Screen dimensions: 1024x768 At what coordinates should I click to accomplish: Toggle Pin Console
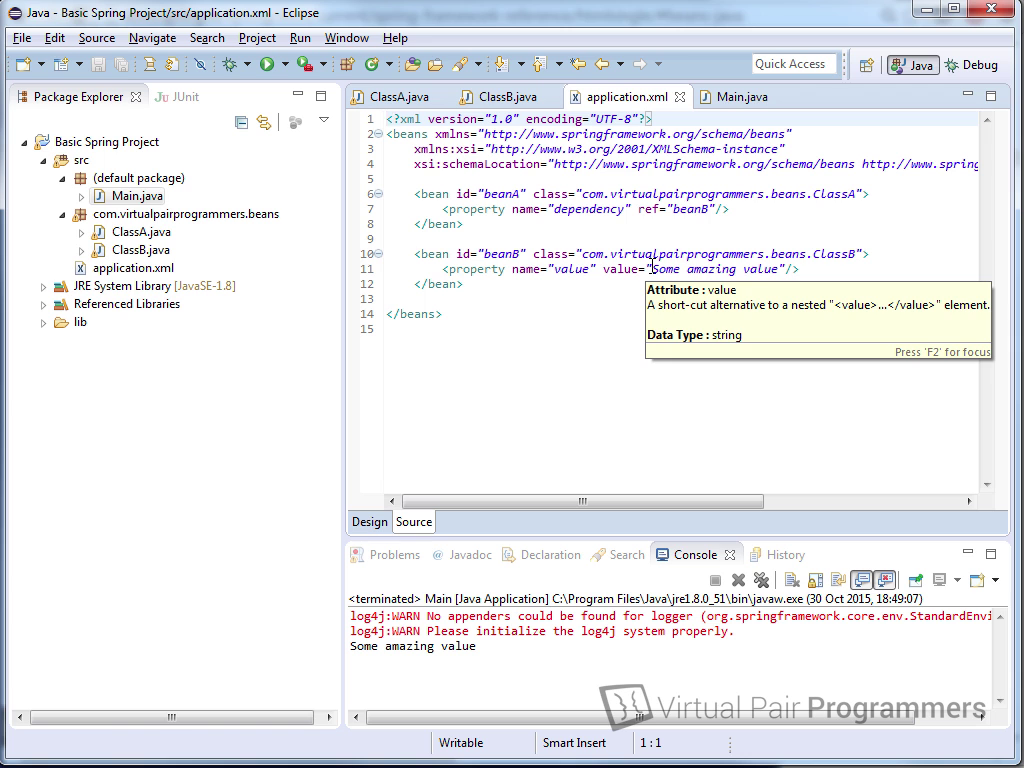coord(916,580)
